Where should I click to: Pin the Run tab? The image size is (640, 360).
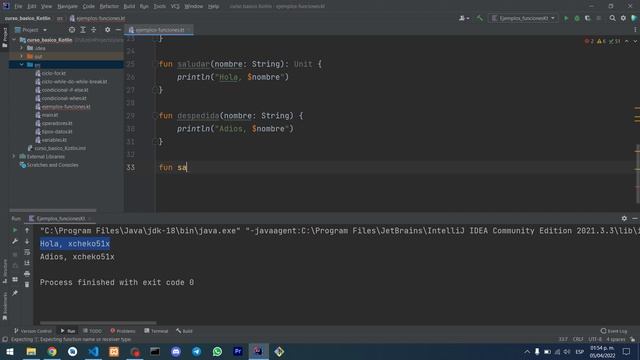(x=15, y=293)
